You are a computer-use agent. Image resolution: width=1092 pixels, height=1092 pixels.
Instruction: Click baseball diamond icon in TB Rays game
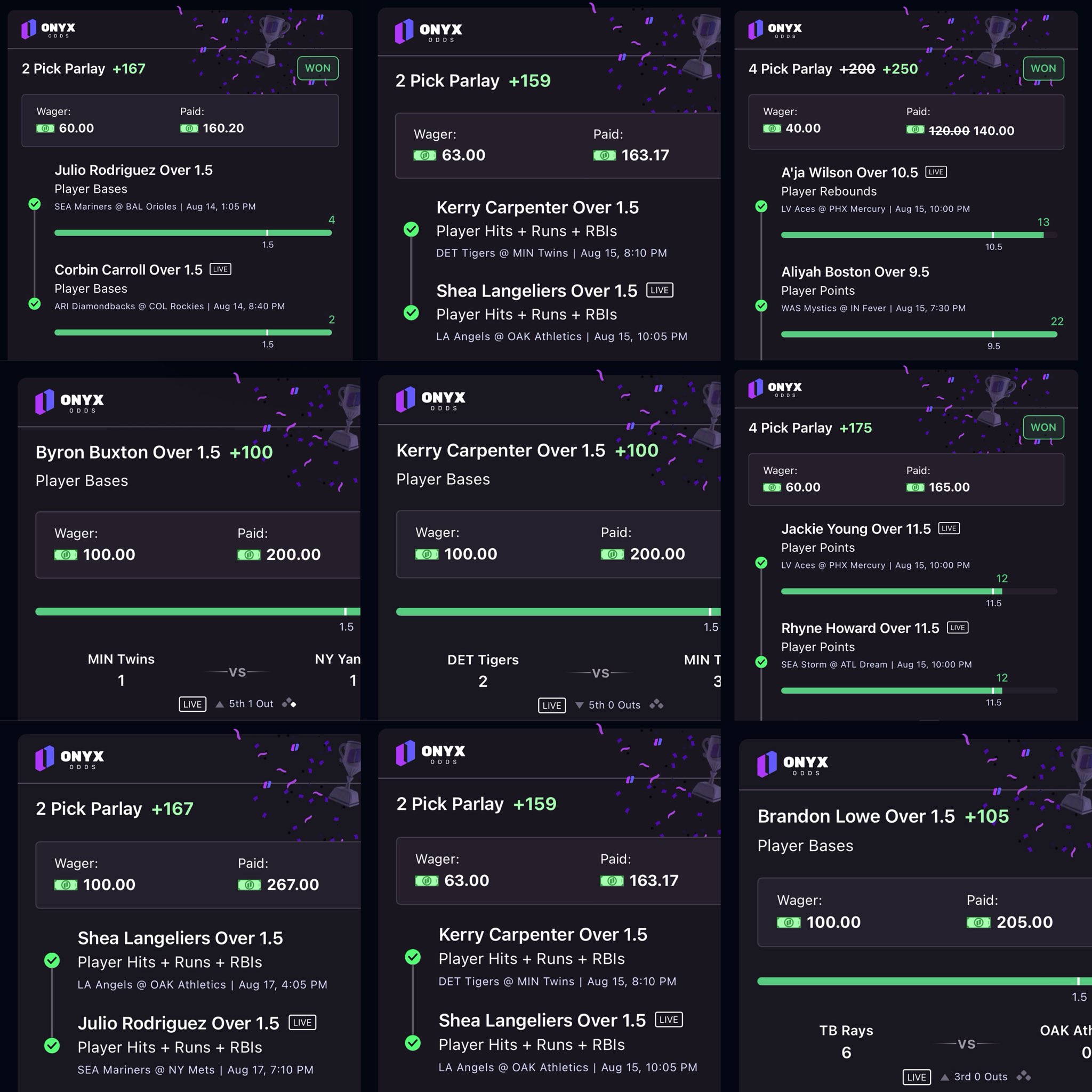click(x=1023, y=1076)
